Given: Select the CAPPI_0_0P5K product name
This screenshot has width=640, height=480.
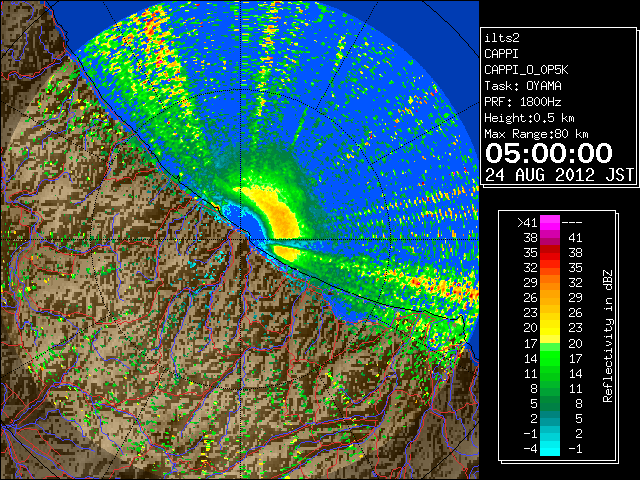Looking at the screenshot, I should pyautogui.click(x=526, y=70).
